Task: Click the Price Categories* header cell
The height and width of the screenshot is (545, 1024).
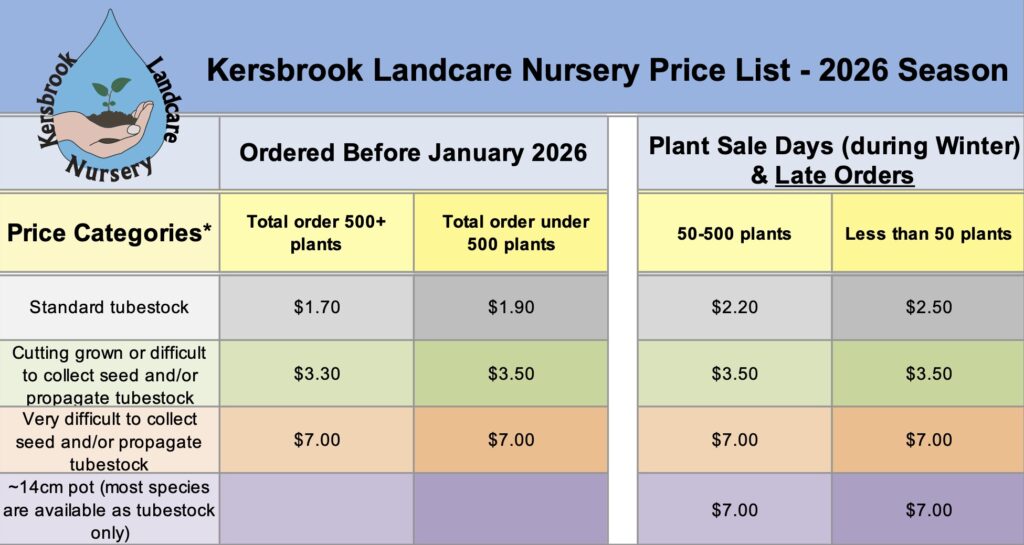Action: 110,234
